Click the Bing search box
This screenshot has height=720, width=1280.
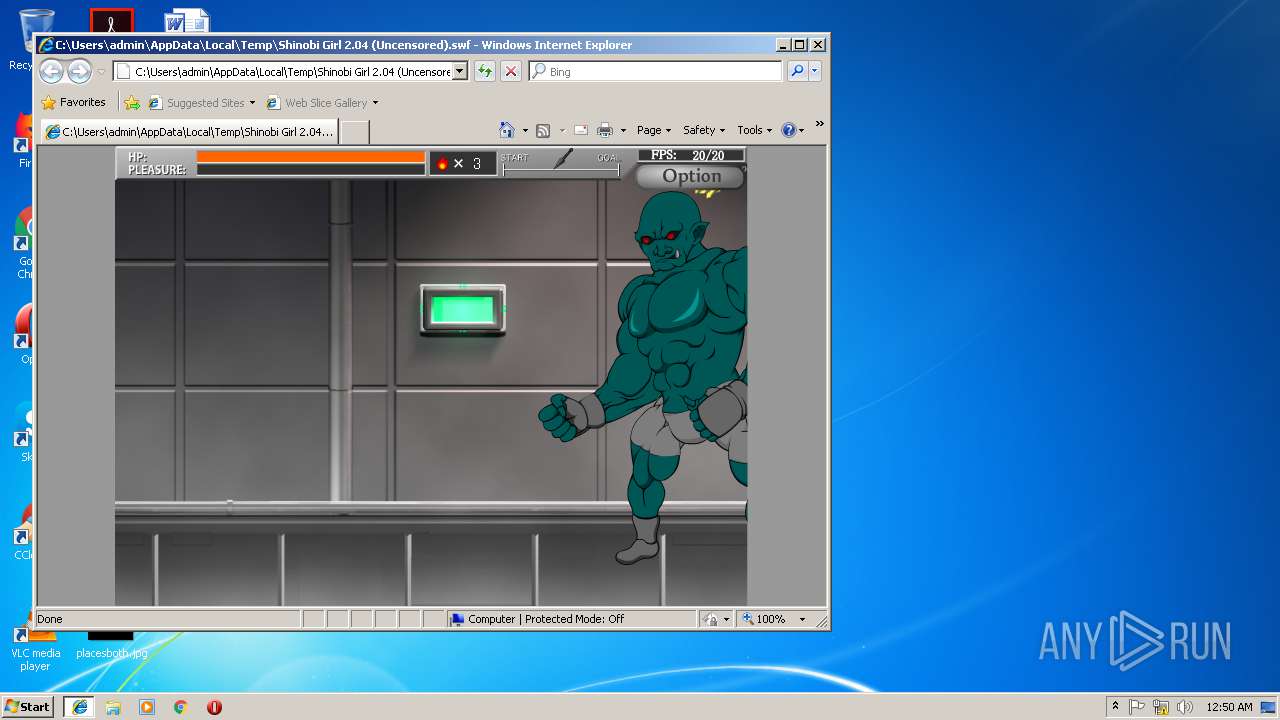tap(656, 71)
